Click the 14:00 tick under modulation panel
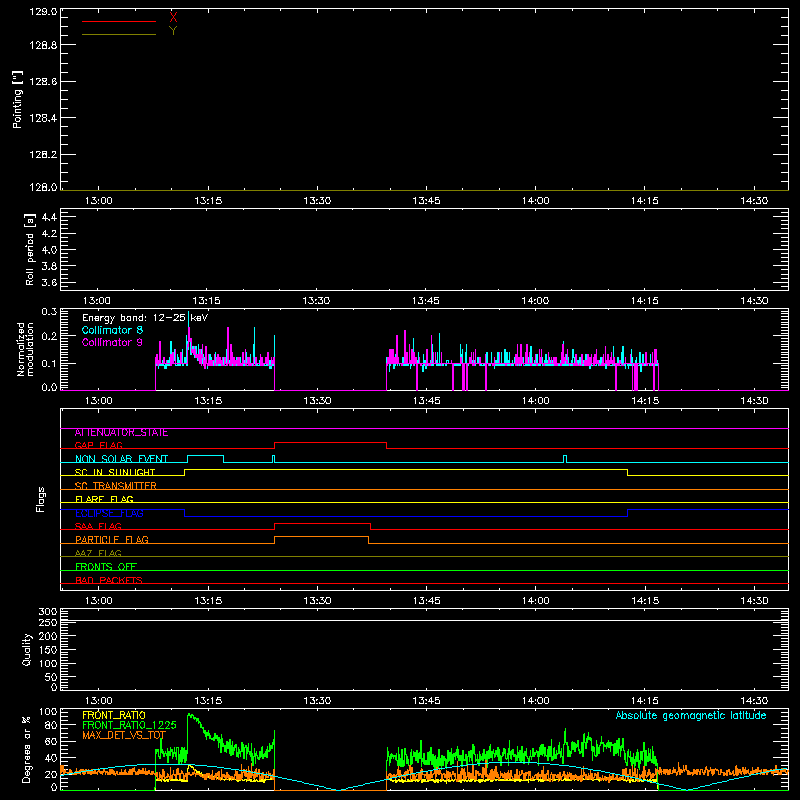Viewport: 800px width, 800px height. click(x=535, y=401)
